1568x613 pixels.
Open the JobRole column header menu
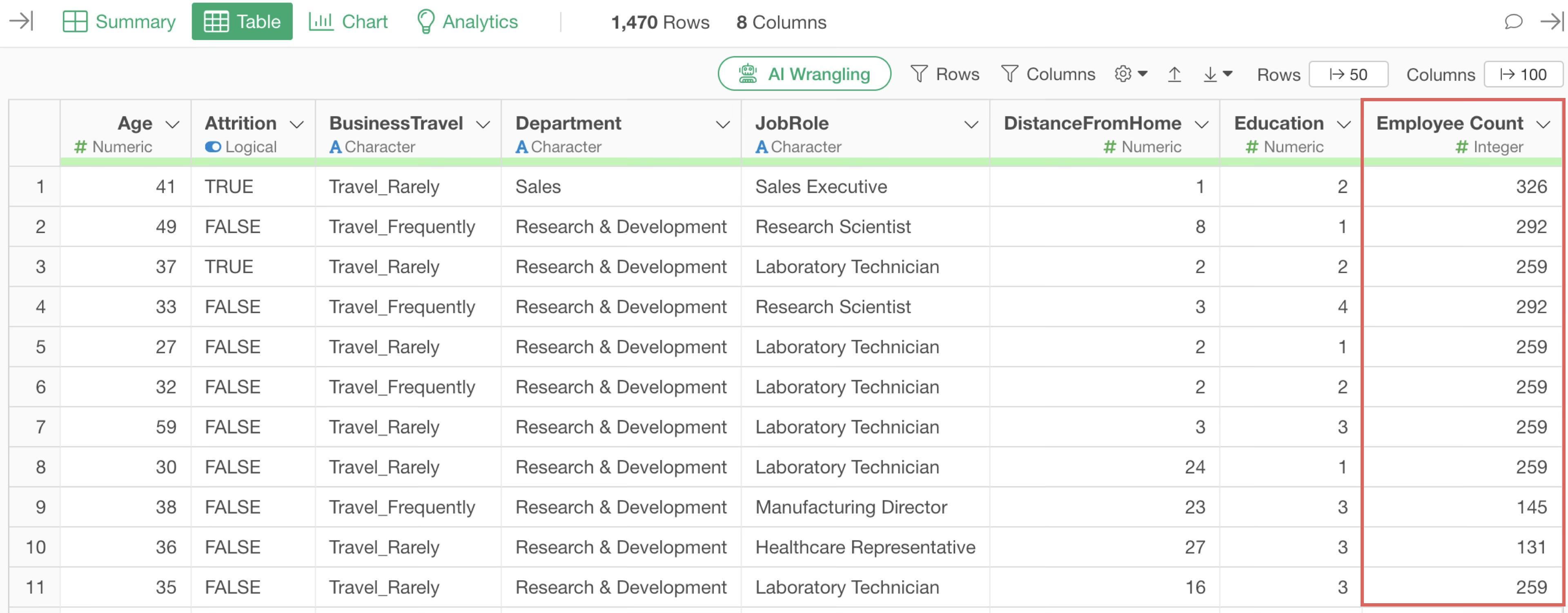[971, 124]
